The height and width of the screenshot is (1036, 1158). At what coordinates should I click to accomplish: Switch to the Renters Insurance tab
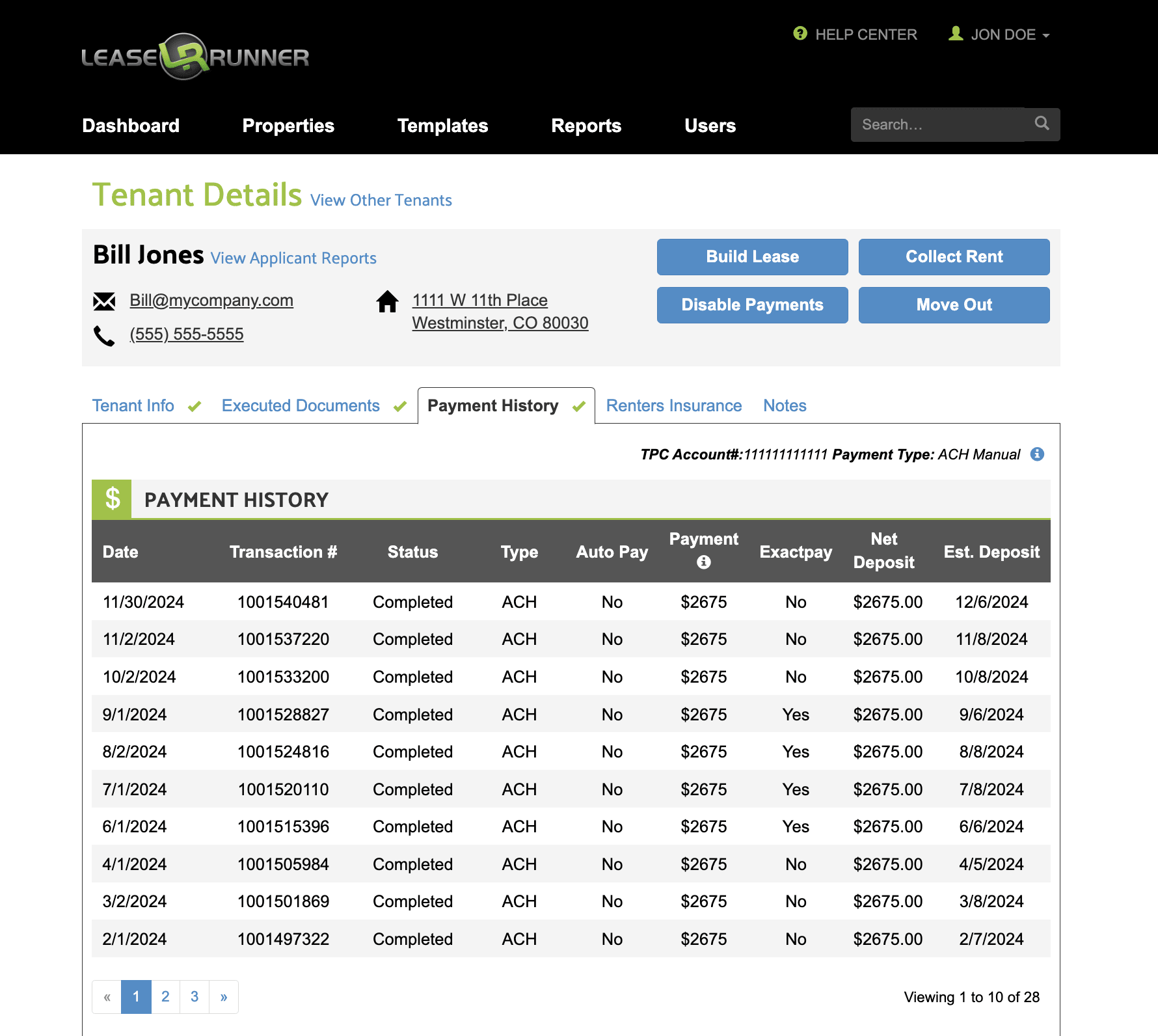click(x=673, y=405)
